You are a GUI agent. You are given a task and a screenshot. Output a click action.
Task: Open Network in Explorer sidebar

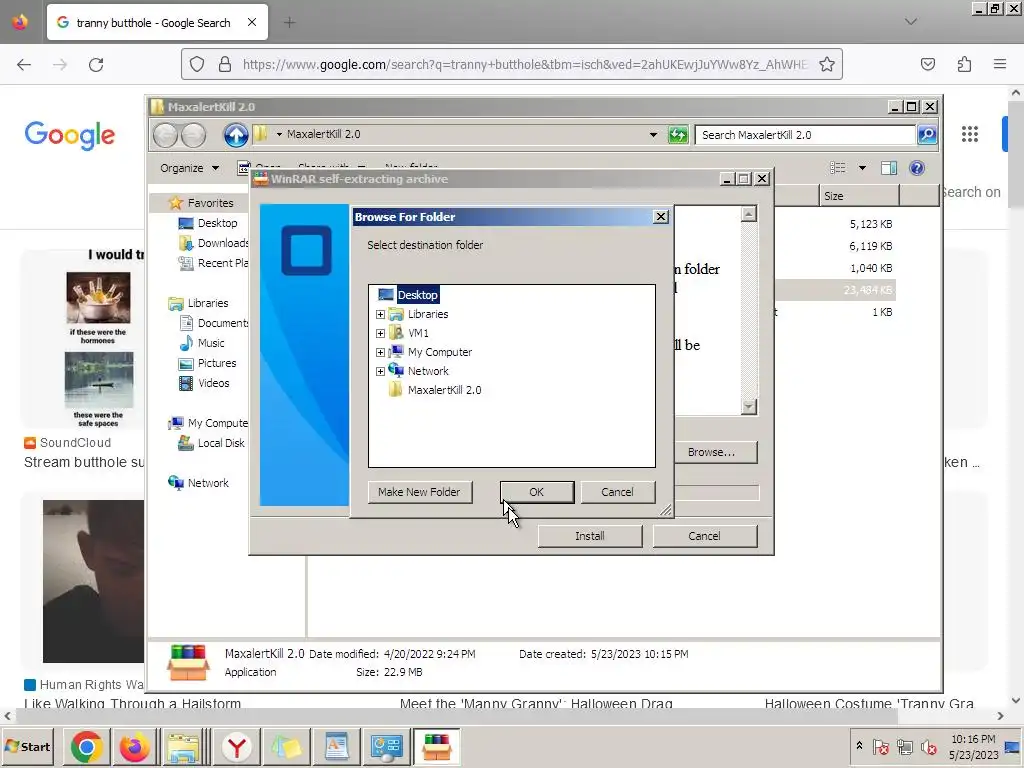click(208, 483)
